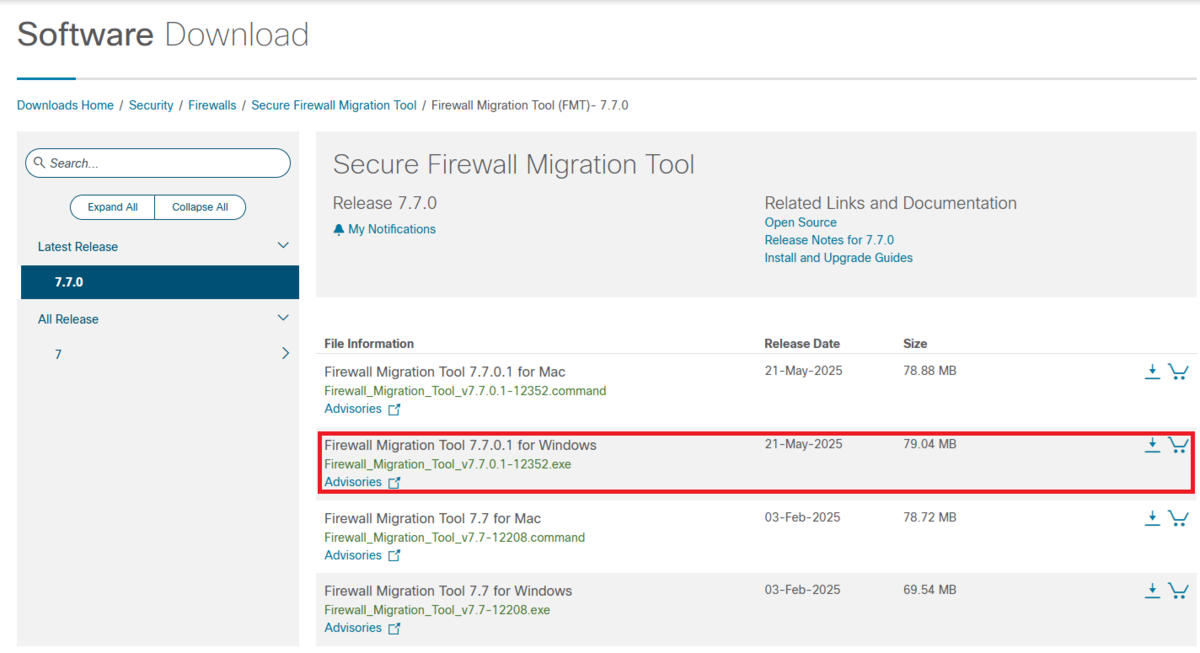Add 7.7 for Windows to cart
1200x653 pixels.
pos(1179,591)
